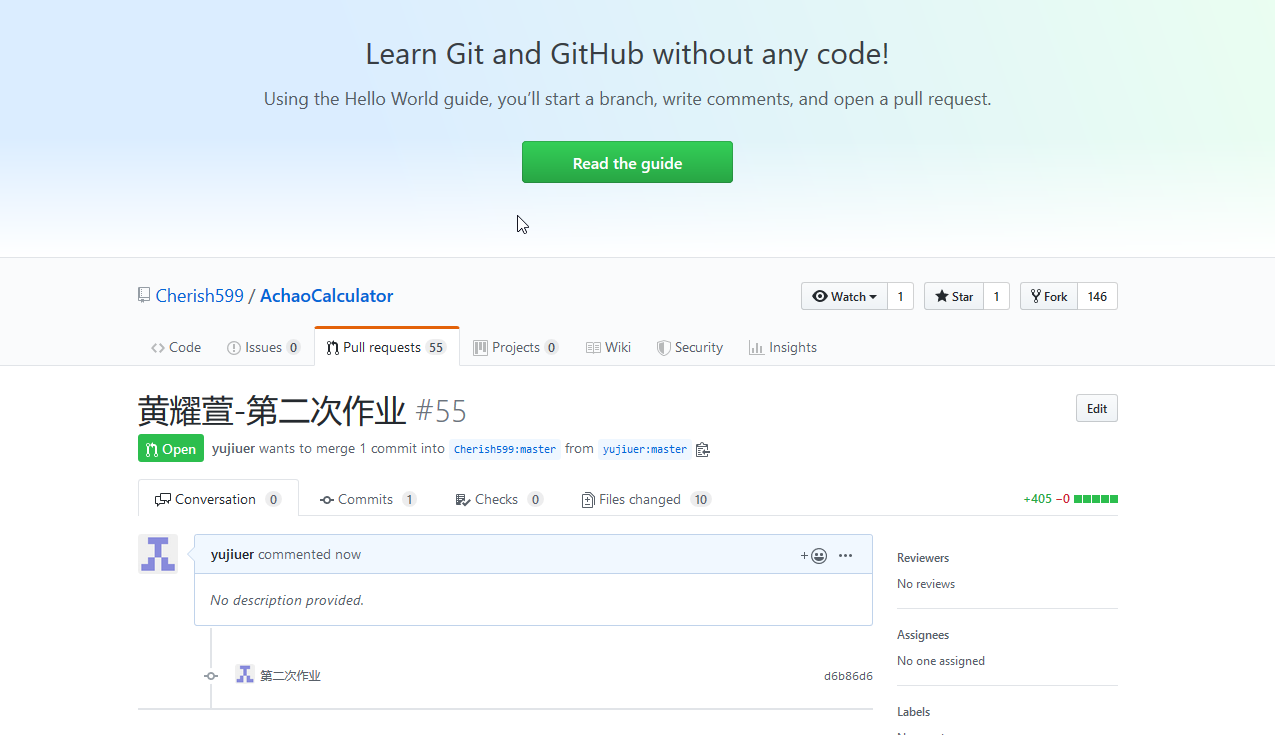Star the repository
Screen dimensions: 1275x735
(x=954, y=296)
